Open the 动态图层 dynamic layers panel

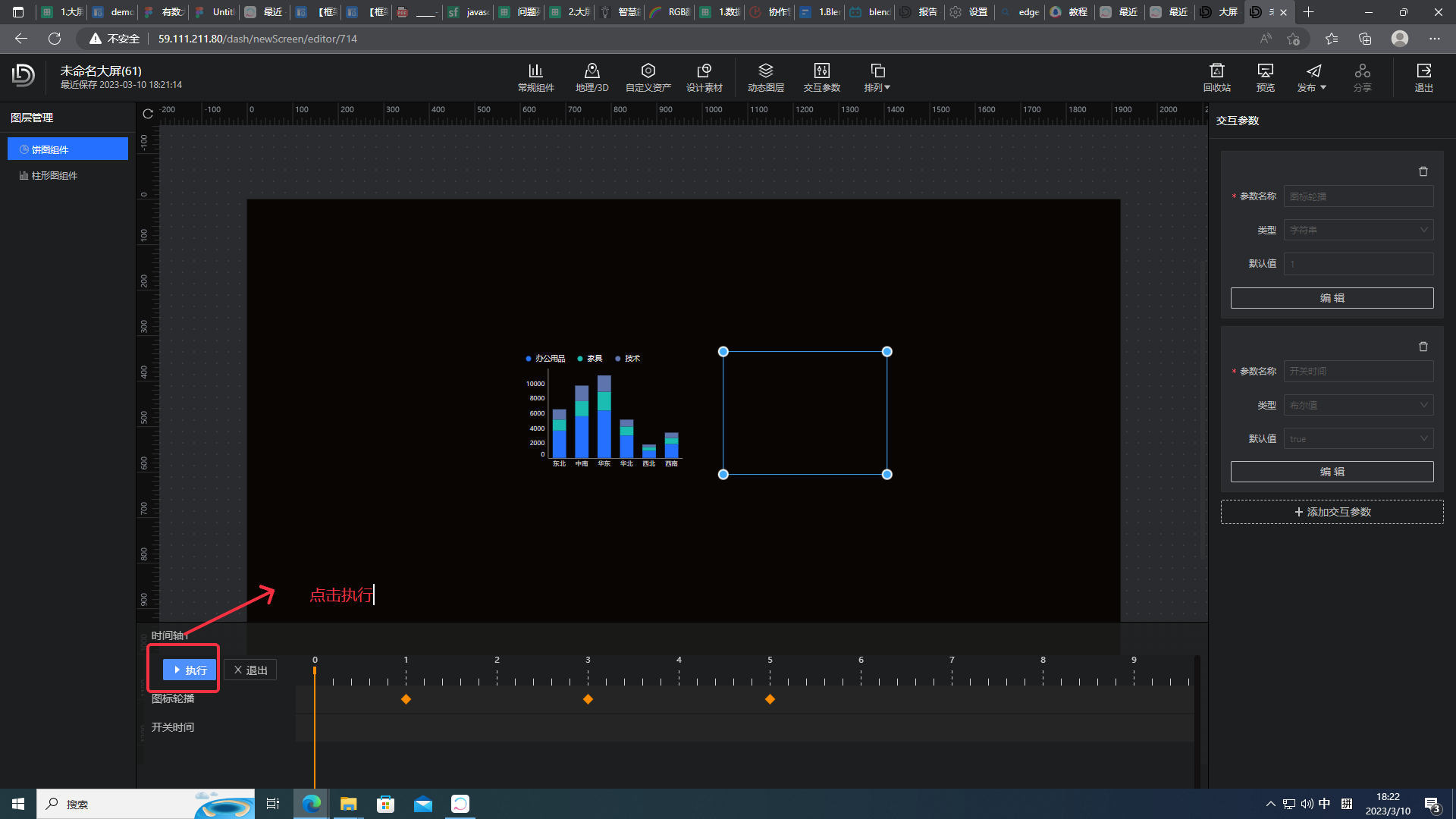765,77
